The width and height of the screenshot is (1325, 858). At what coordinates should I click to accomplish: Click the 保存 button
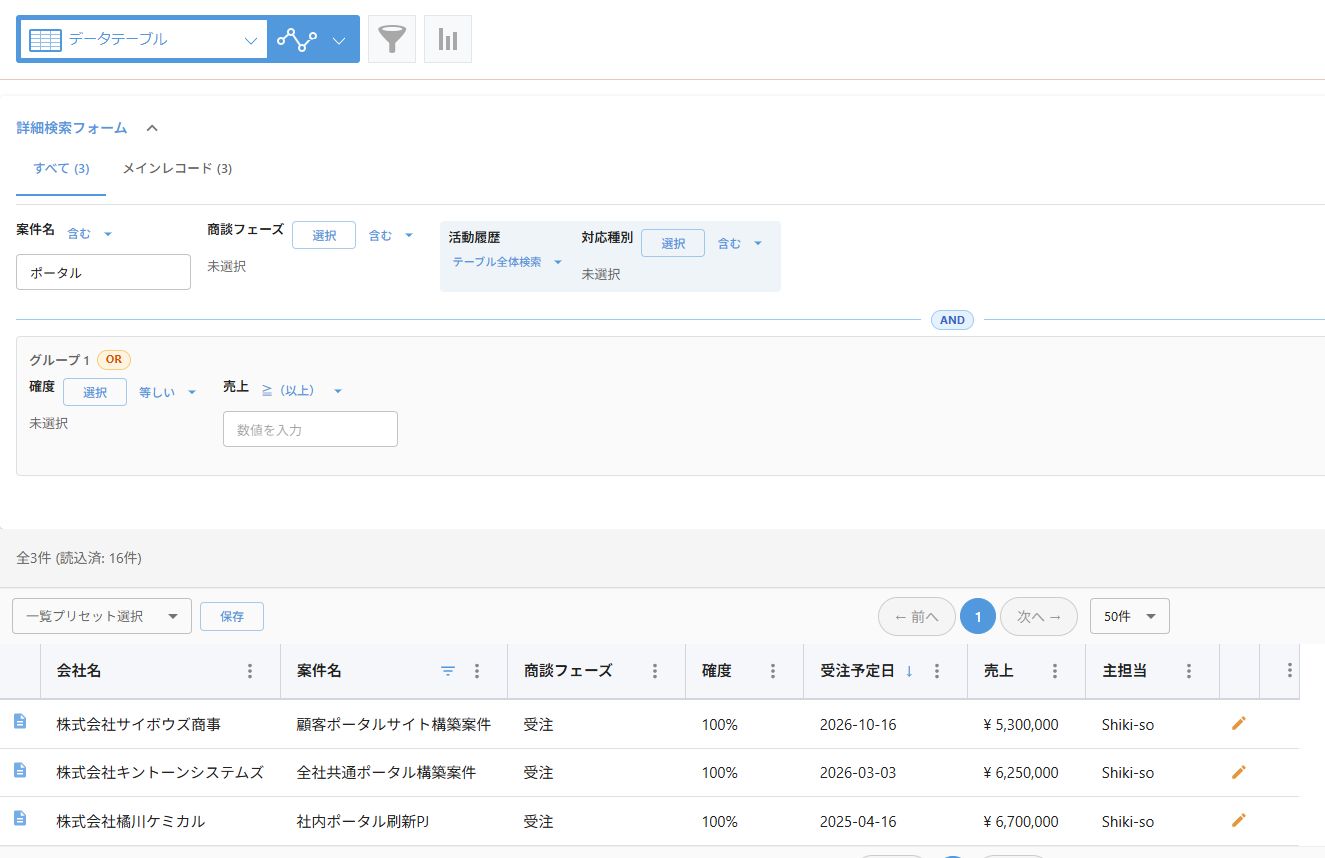point(231,616)
